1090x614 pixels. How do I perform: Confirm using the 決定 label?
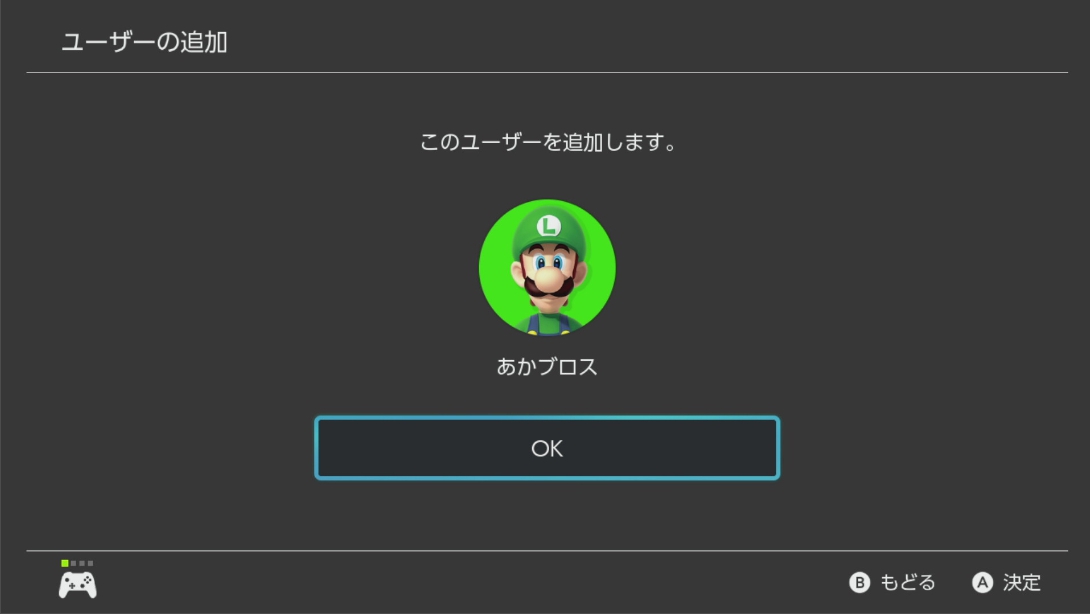(1022, 582)
